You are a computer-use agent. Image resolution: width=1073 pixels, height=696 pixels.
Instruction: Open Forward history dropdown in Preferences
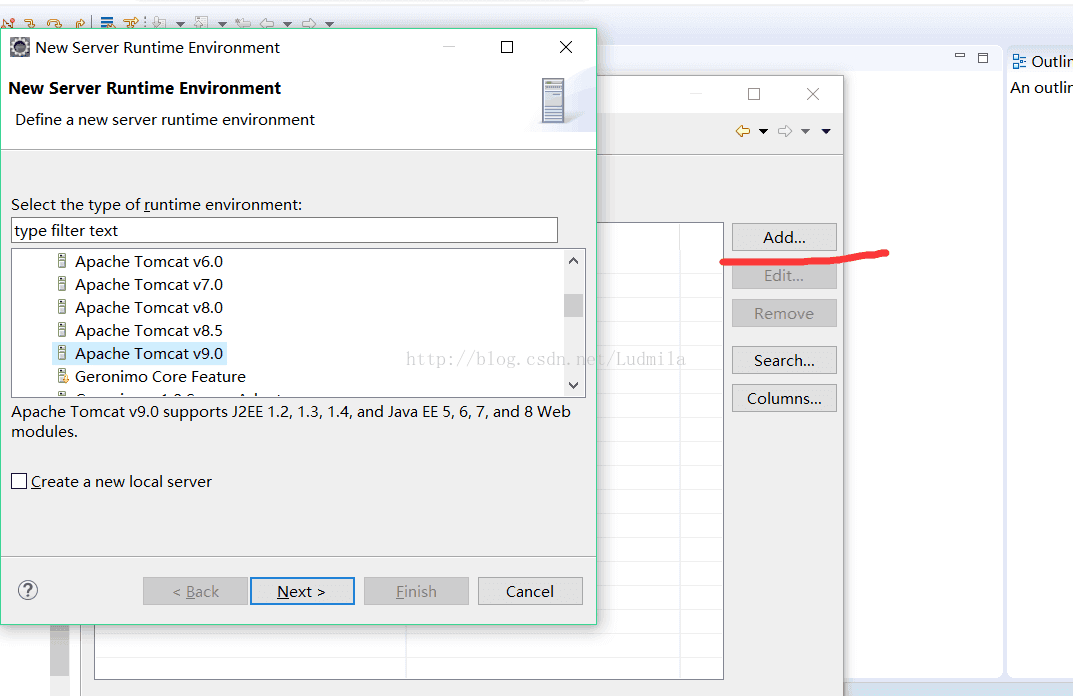click(x=805, y=131)
